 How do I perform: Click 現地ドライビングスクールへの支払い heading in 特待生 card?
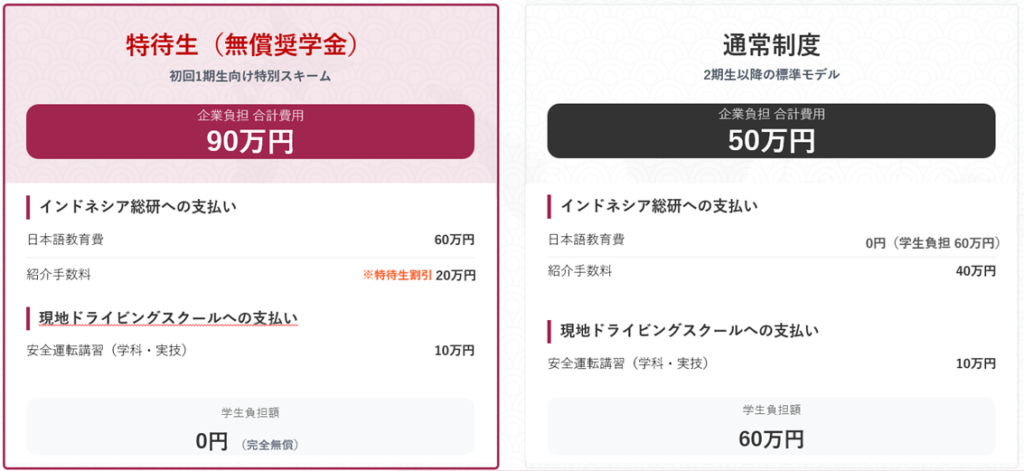click(168, 318)
